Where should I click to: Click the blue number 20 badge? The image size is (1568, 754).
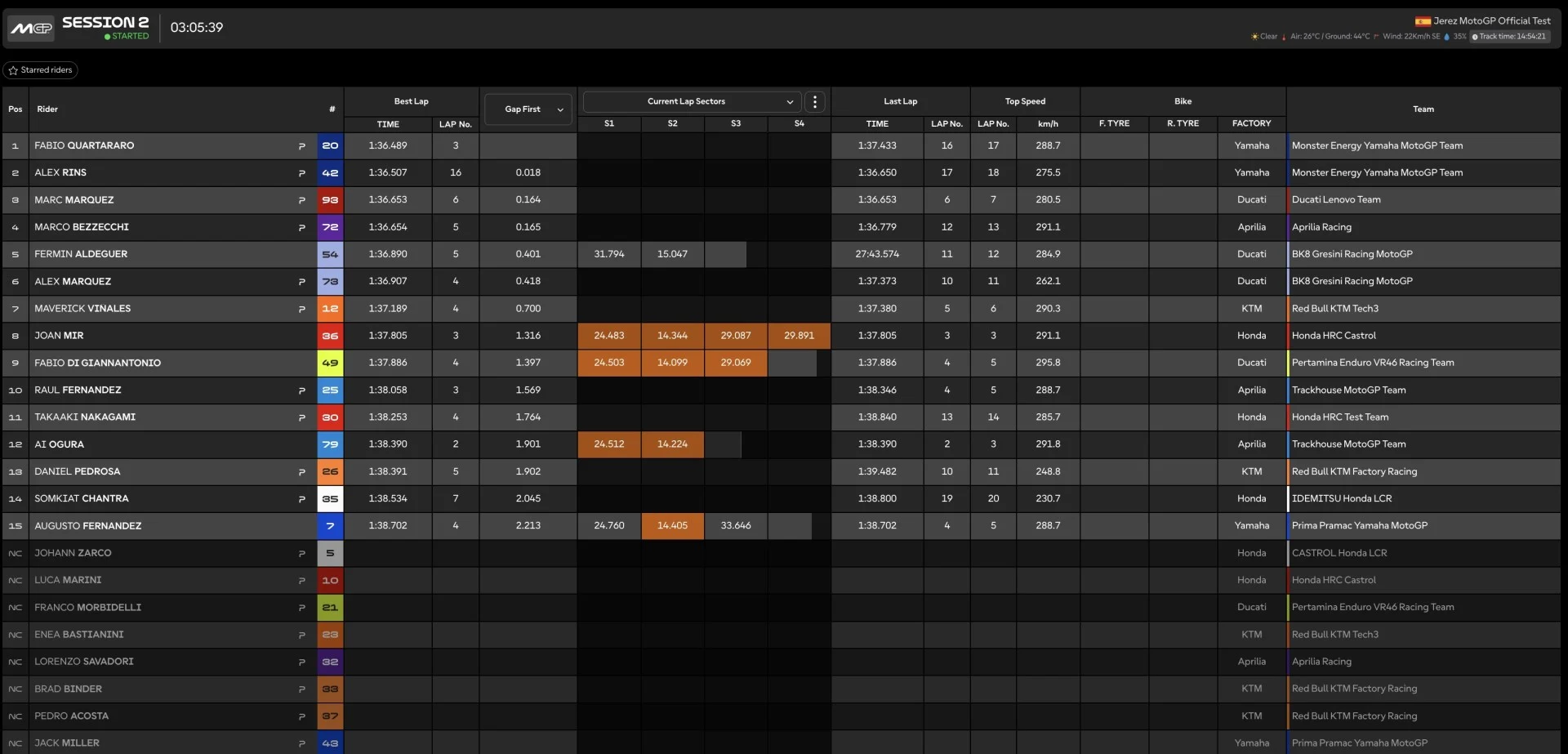(330, 145)
